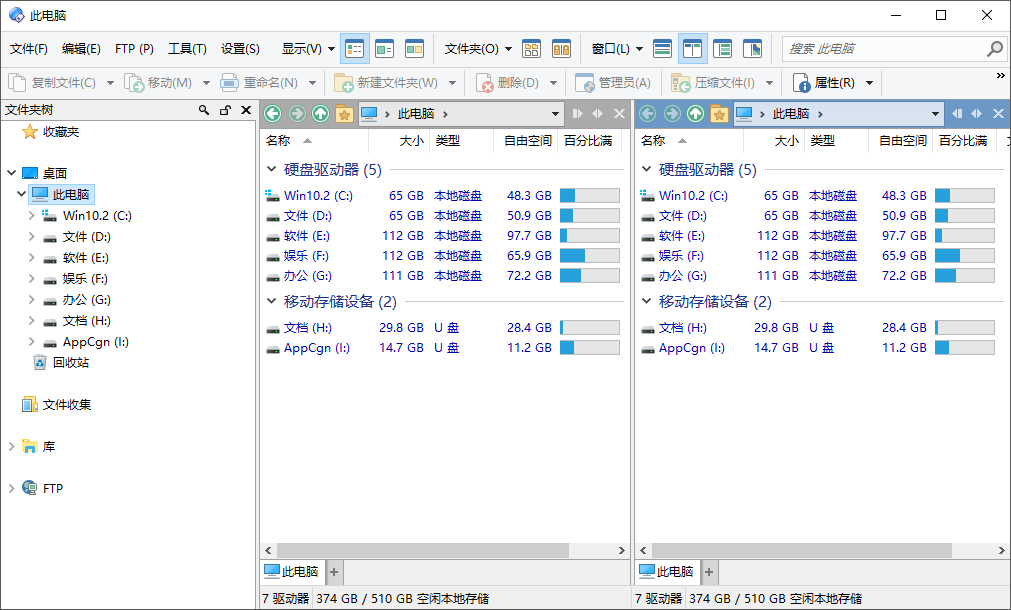This screenshot has width=1011, height=610.
Task: Open the 设置(S) menu
Action: (x=240, y=48)
